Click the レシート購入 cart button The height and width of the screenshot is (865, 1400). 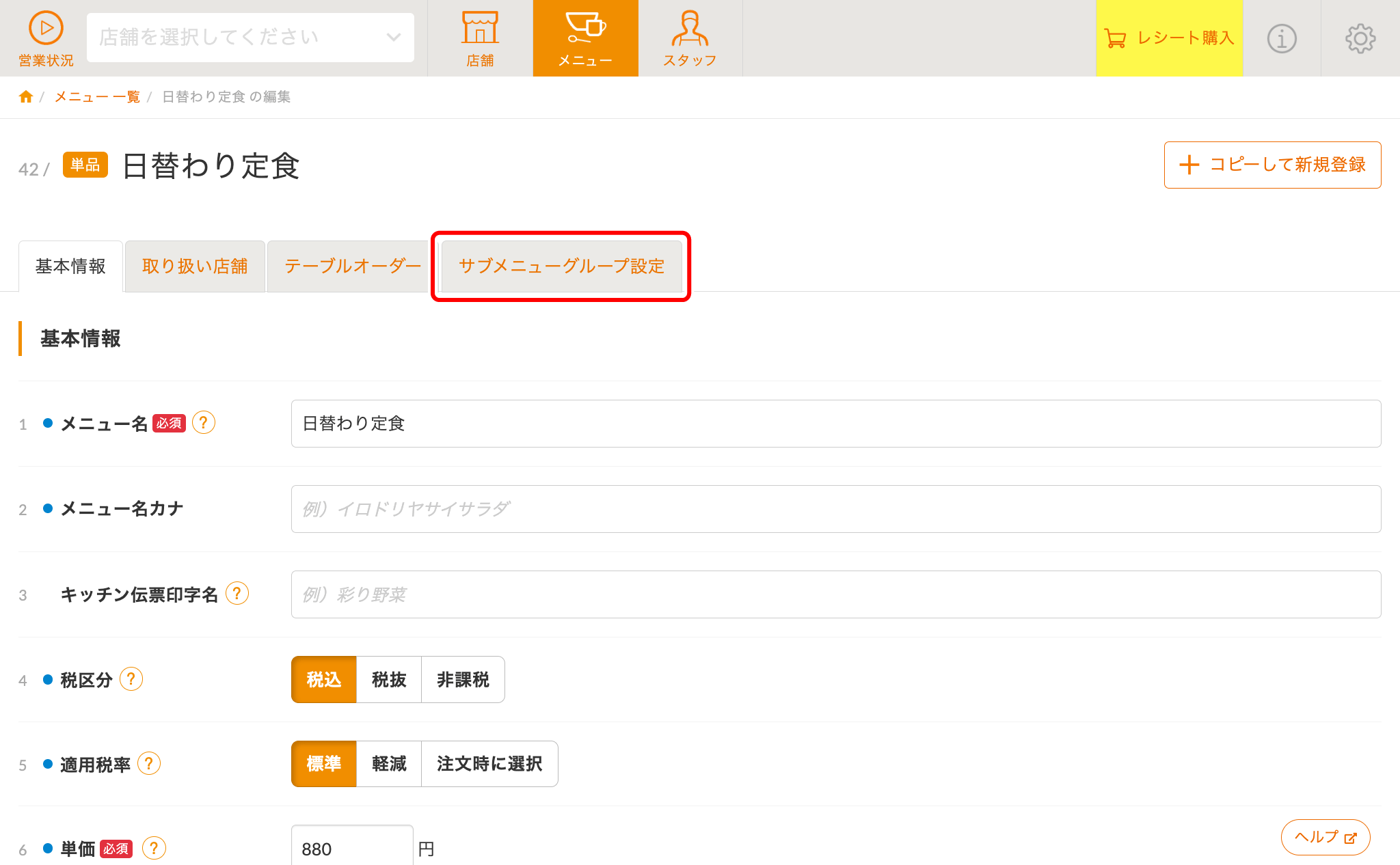(x=1169, y=38)
